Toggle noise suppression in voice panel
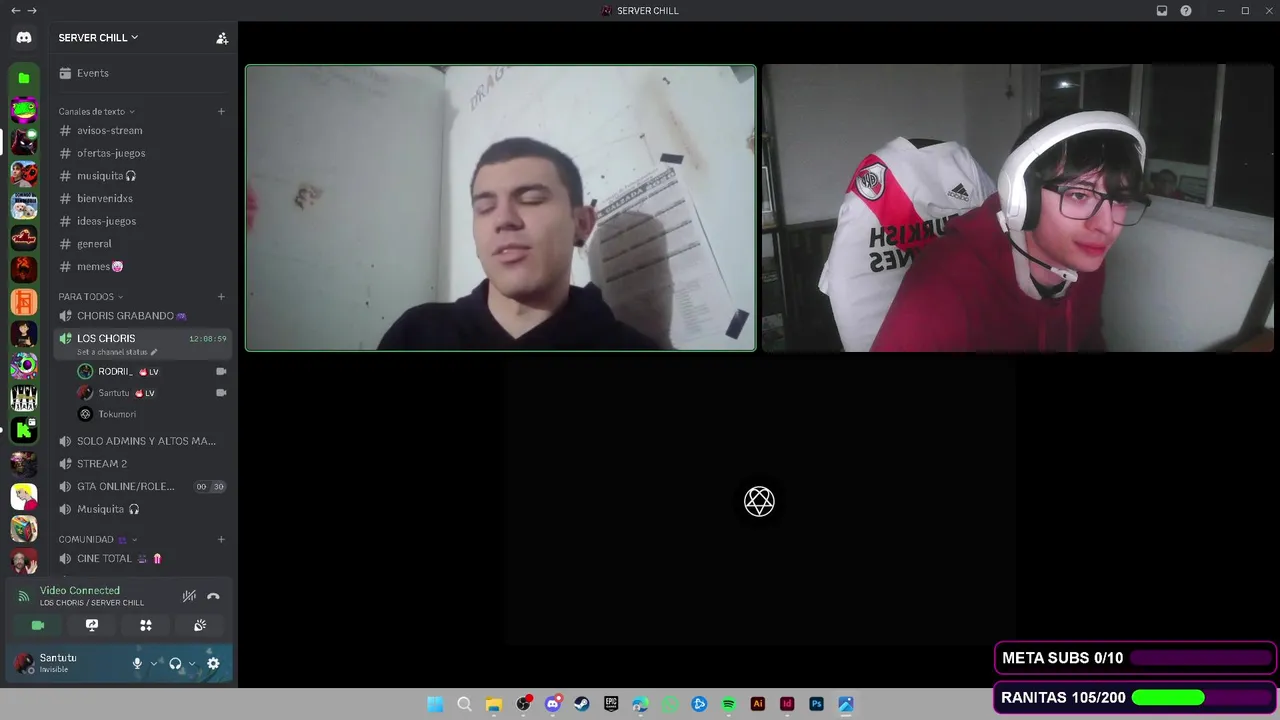The width and height of the screenshot is (1280, 720). click(189, 596)
